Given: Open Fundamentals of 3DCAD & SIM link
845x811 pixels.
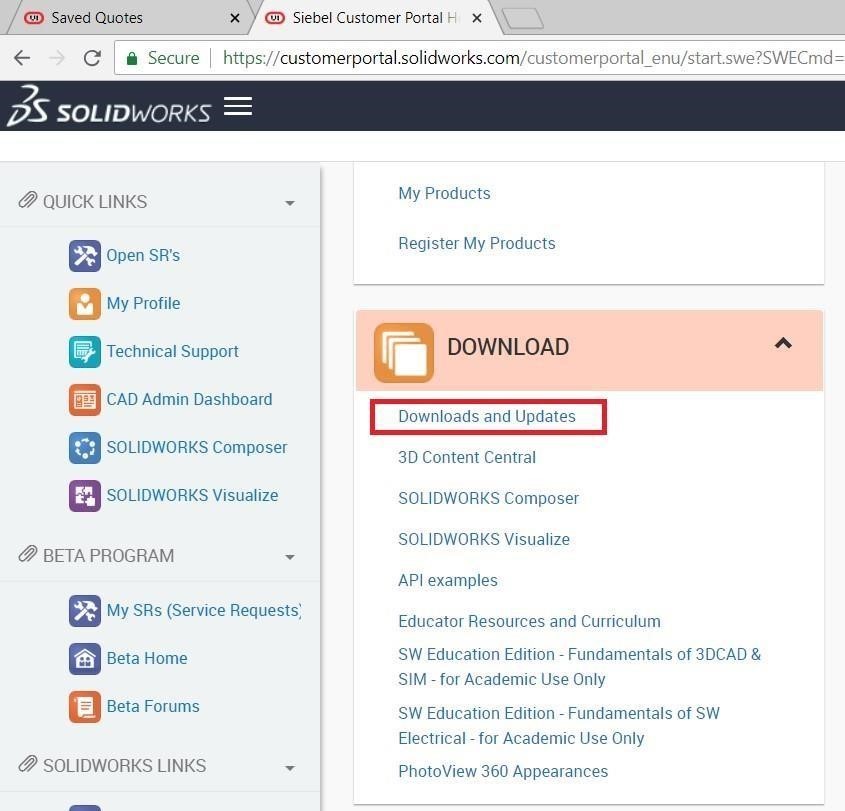Looking at the screenshot, I should [x=579, y=667].
